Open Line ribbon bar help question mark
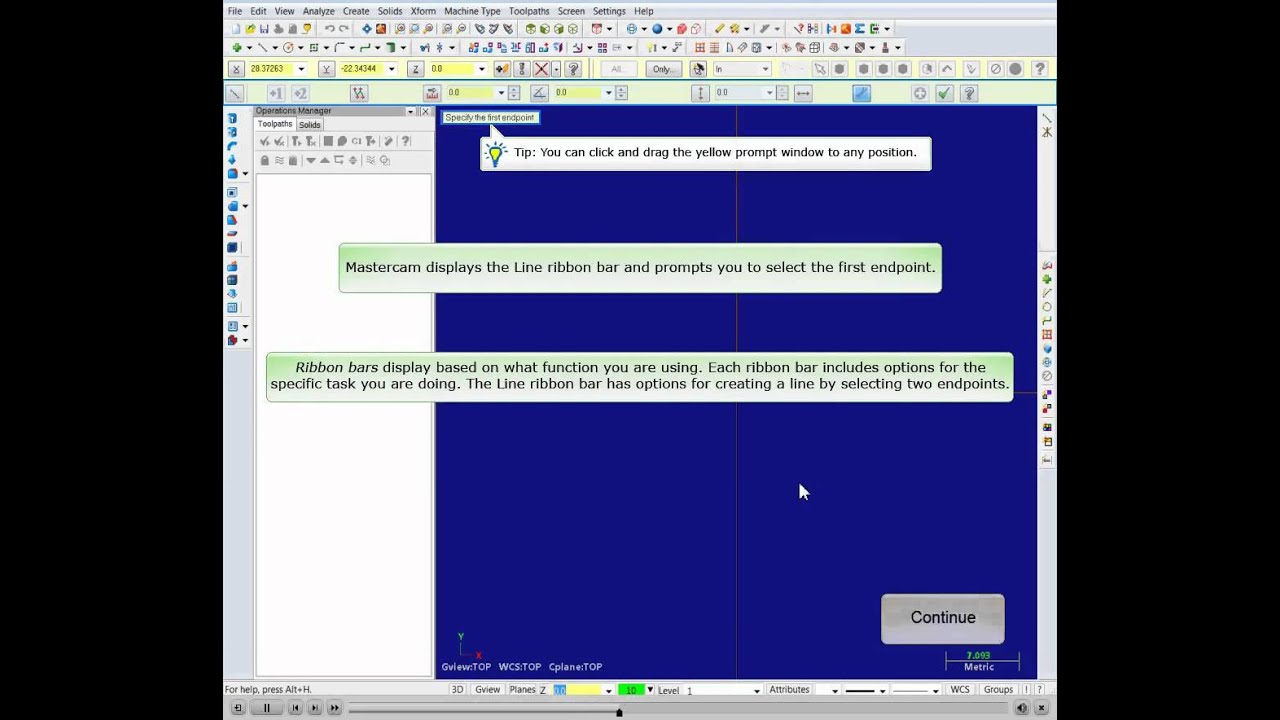The image size is (1280, 720). 969,93
